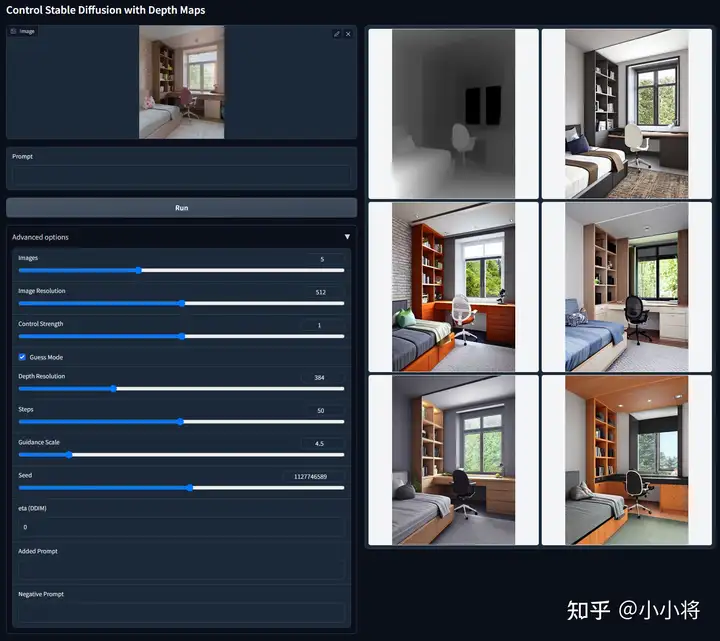Collapse the Advanced options arrow
Image resolution: width=720 pixels, height=641 pixels.
click(347, 237)
